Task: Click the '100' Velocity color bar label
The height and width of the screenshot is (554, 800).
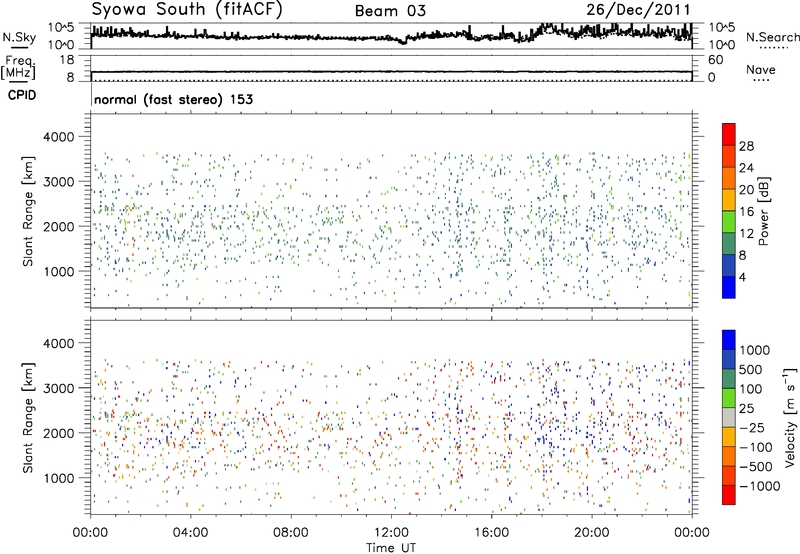Action: (751, 389)
